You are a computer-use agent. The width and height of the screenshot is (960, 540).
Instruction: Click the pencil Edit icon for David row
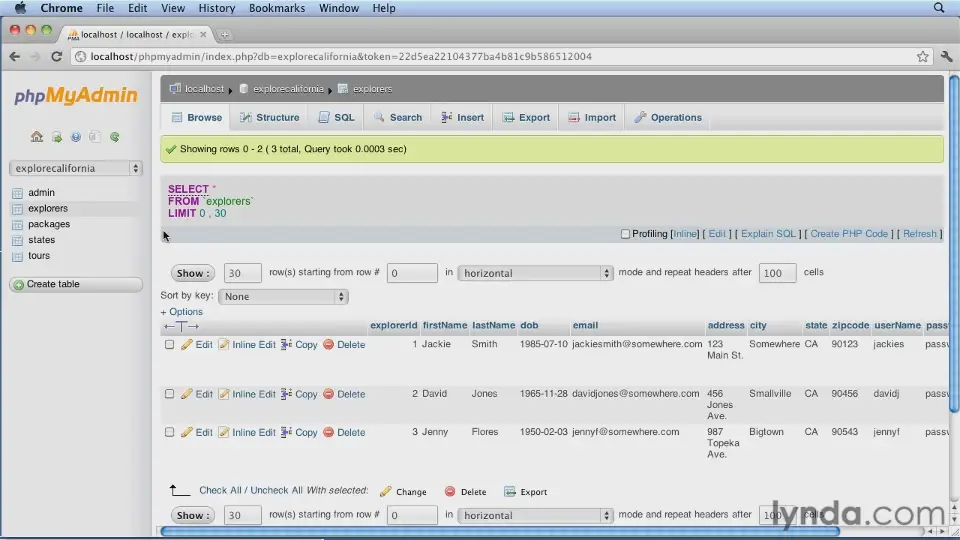187,394
